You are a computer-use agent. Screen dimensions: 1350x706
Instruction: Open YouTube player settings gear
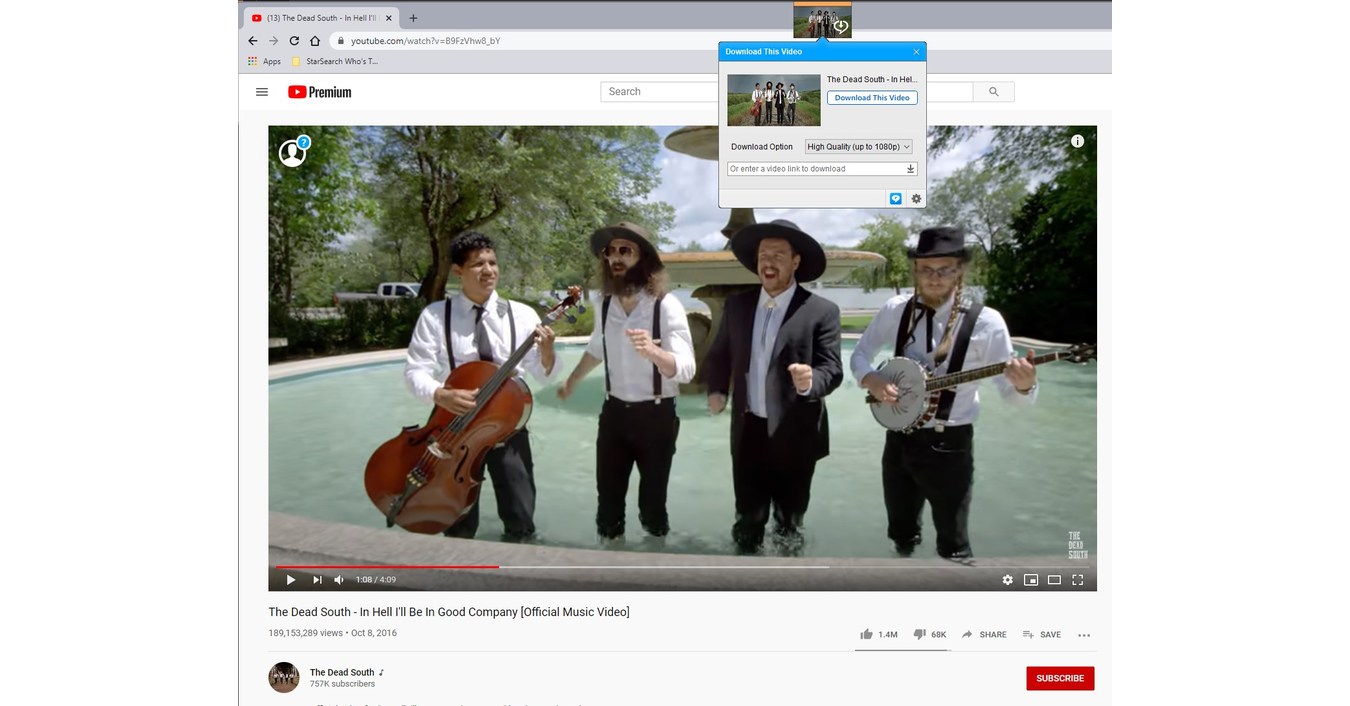tap(1008, 580)
